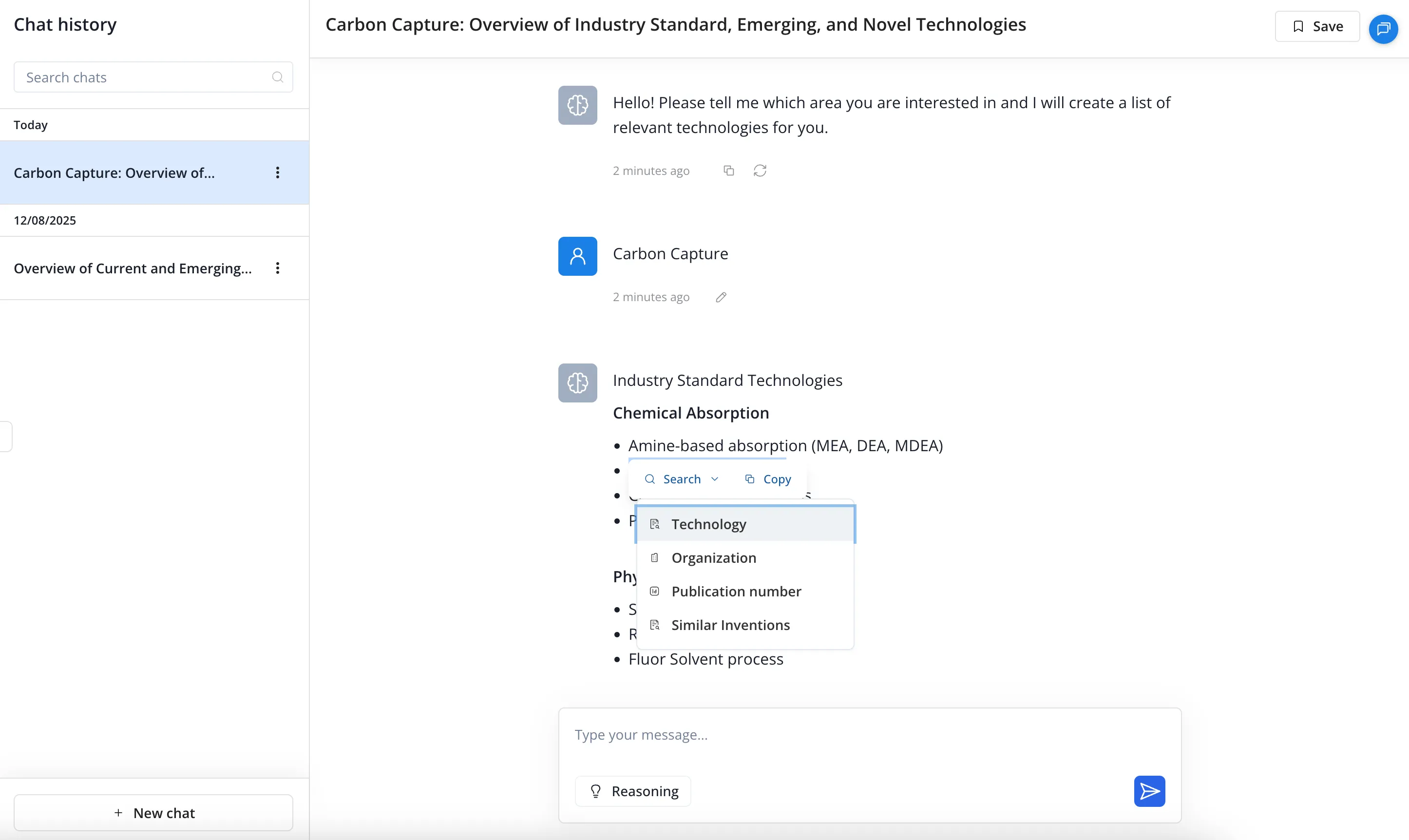
Task: Copy the Hello greeting message
Action: pos(729,171)
